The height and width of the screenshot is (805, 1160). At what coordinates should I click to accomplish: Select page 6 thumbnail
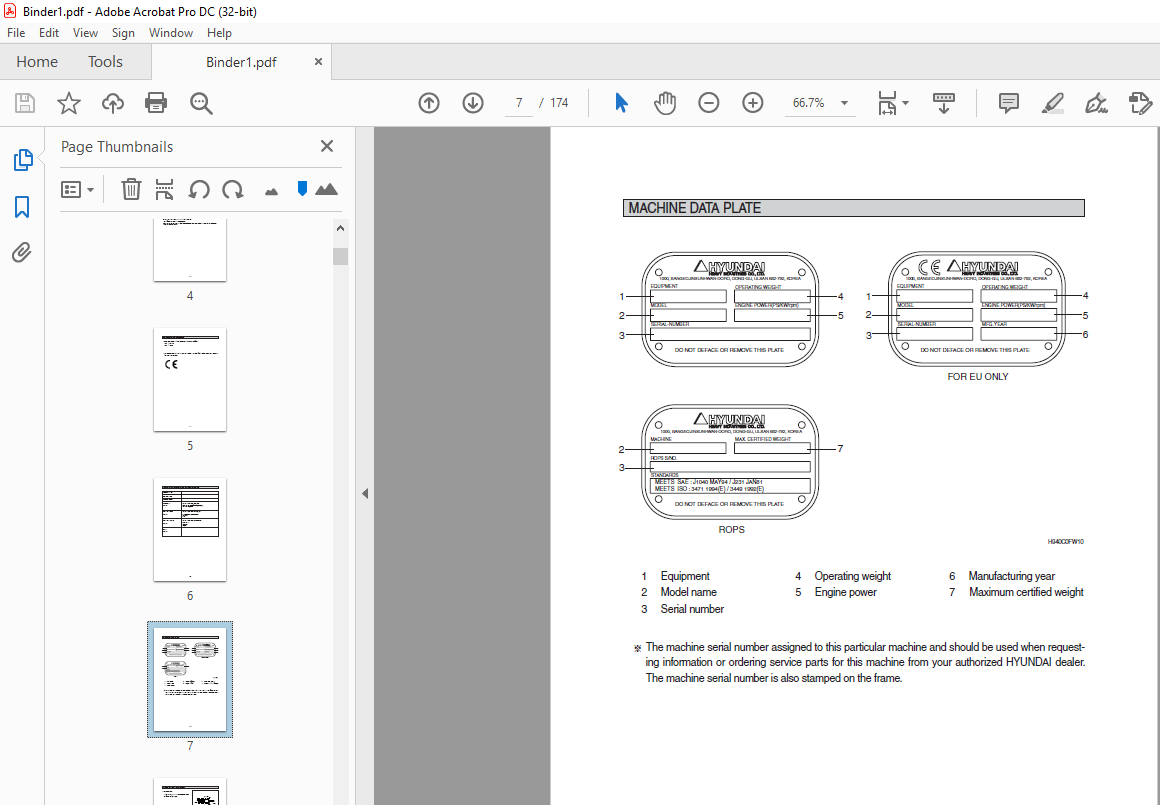pyautogui.click(x=190, y=530)
